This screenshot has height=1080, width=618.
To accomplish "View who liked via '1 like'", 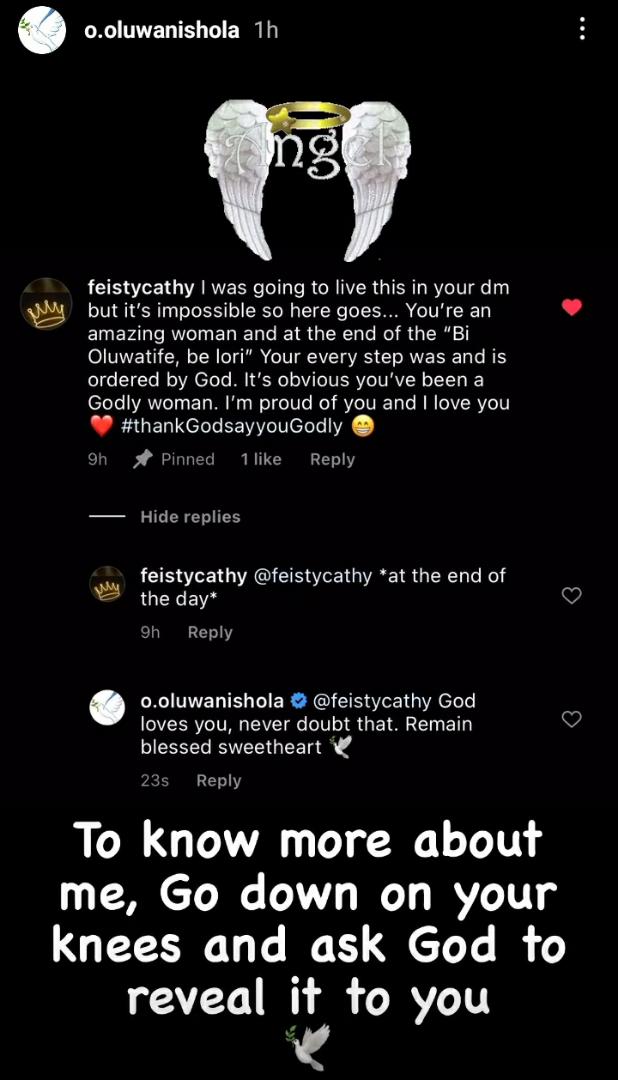I will (x=261, y=459).
